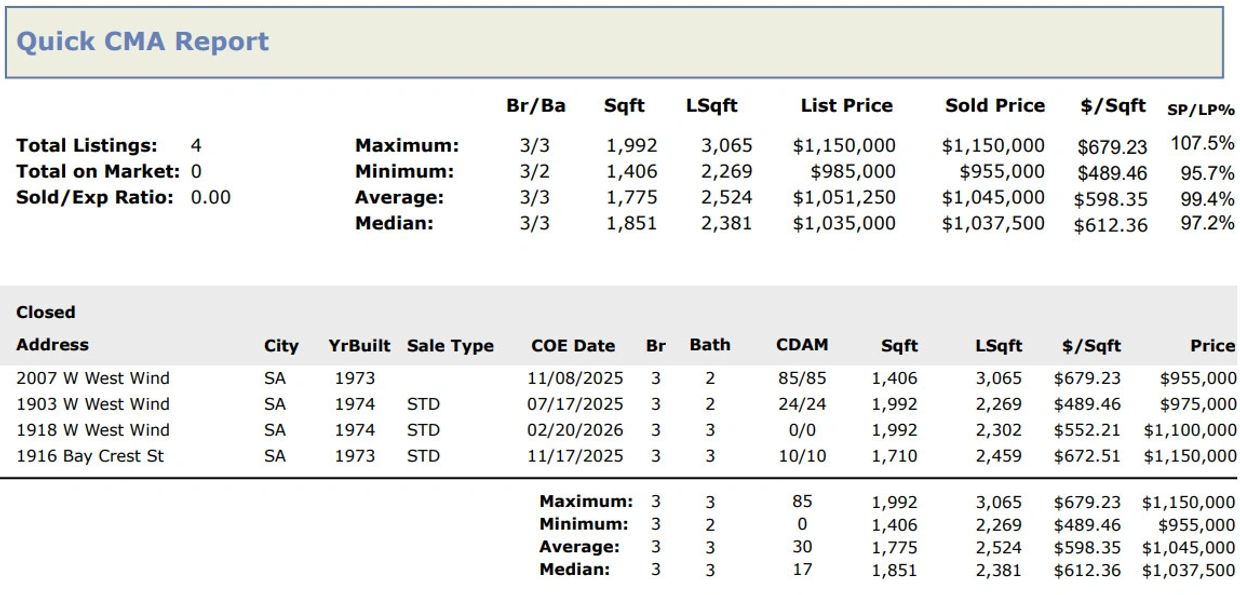Select the $1,150,000 price for Bay Crest
Image resolution: width=1240 pixels, height=595 pixels.
click(x=1190, y=457)
